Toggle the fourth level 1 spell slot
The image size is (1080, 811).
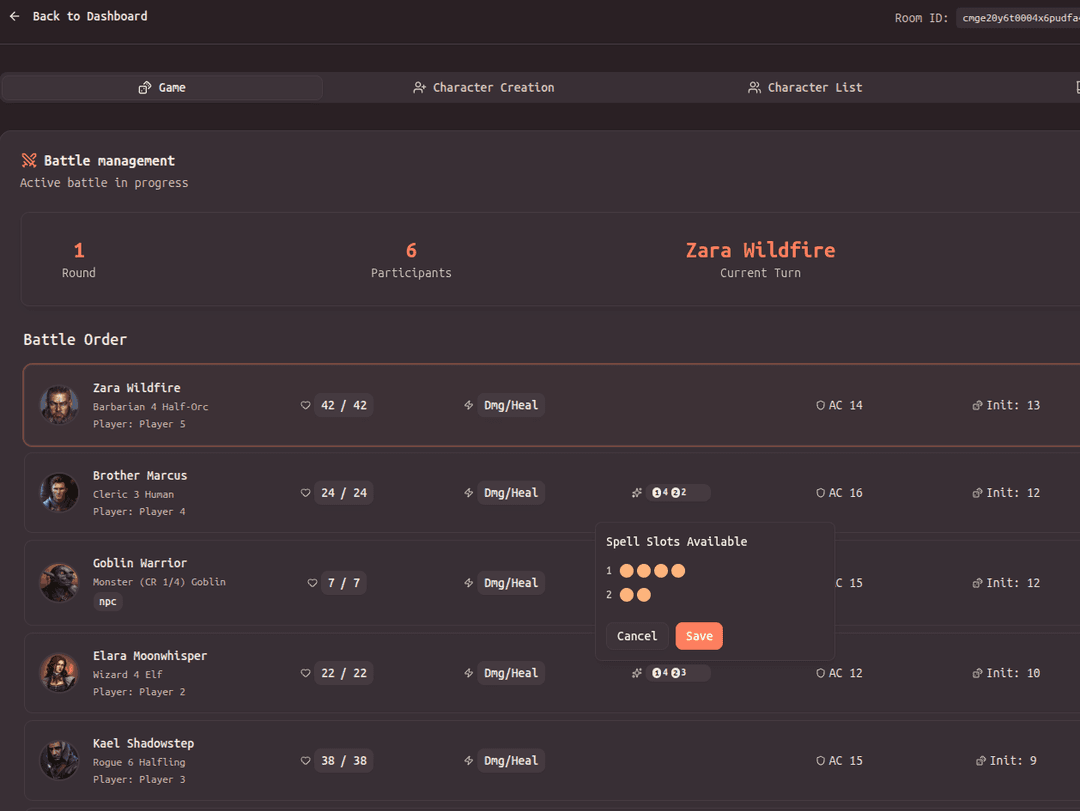(x=678, y=571)
